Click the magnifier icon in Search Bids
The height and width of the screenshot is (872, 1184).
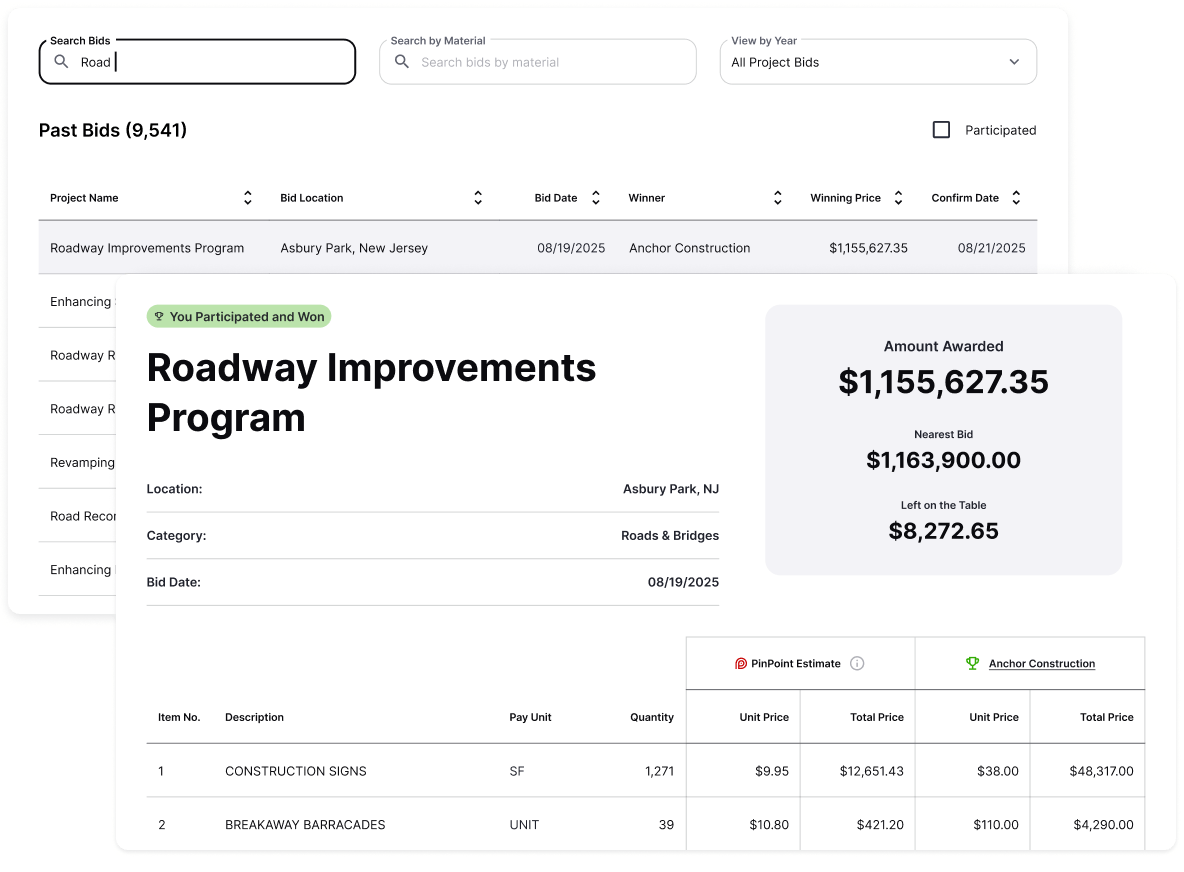(61, 62)
